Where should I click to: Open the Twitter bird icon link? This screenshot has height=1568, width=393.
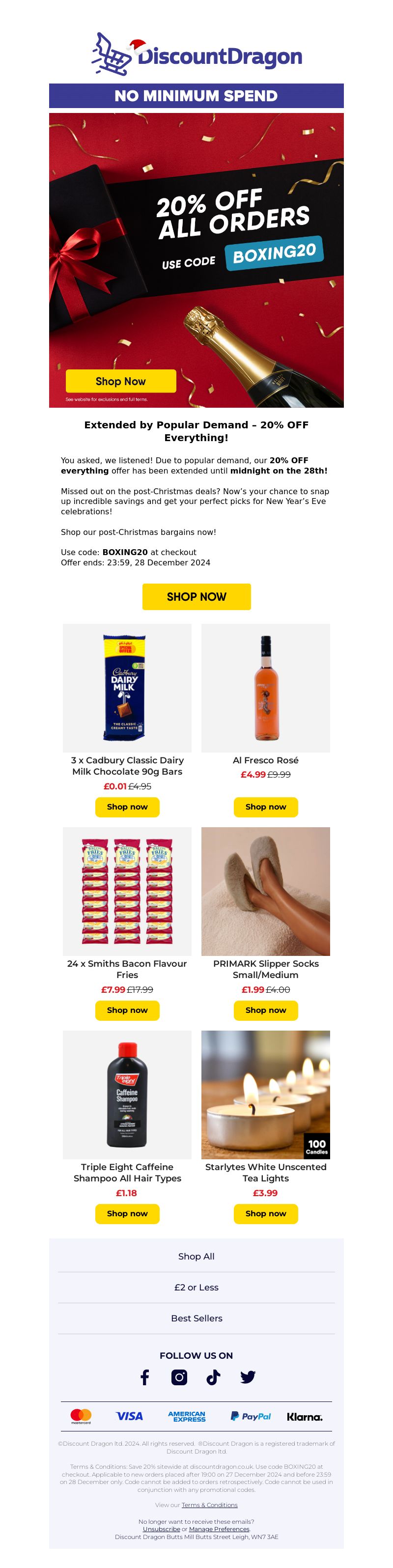click(x=248, y=1377)
